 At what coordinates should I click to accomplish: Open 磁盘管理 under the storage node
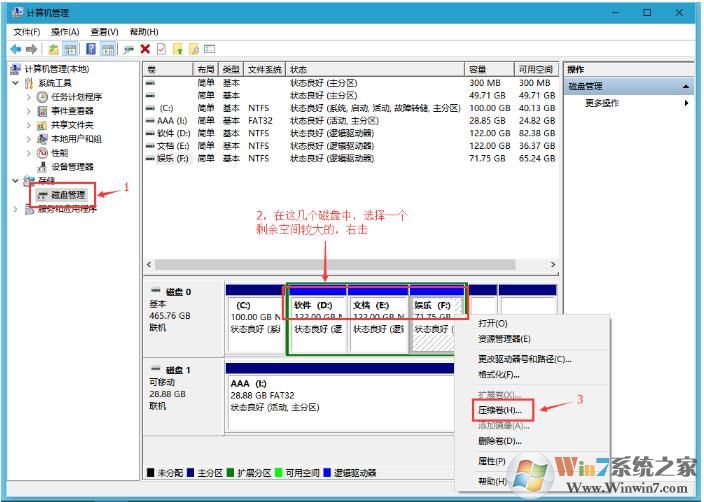pyautogui.click(x=69, y=195)
